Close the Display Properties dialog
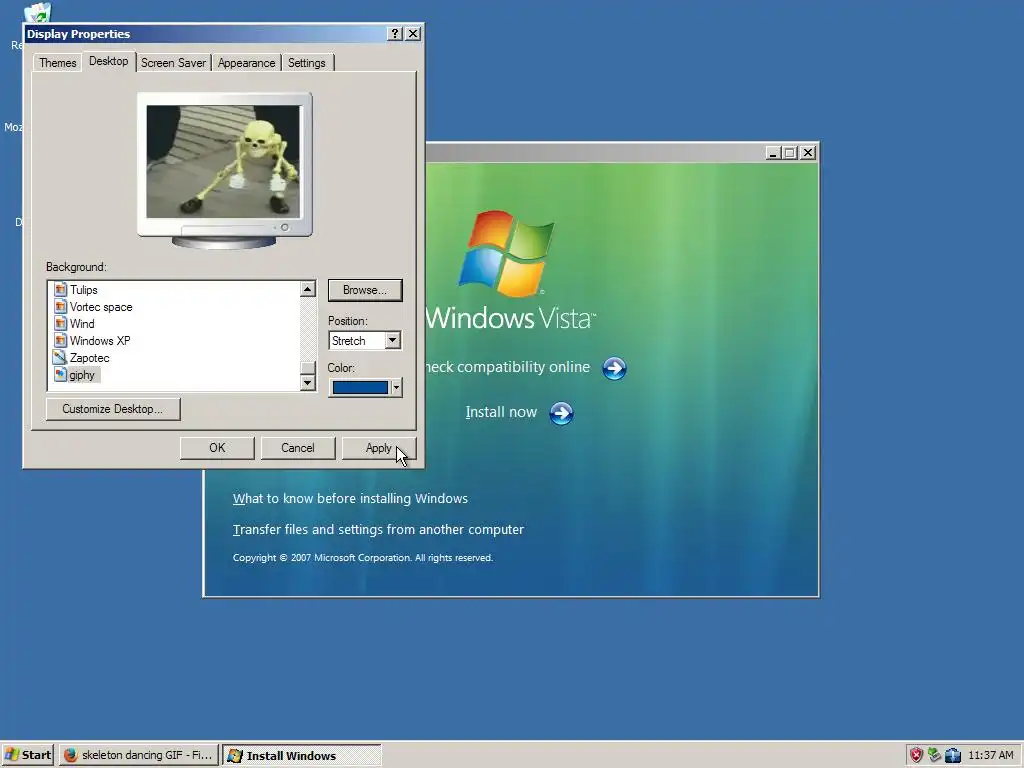Viewport: 1024px width, 768px height. (413, 33)
